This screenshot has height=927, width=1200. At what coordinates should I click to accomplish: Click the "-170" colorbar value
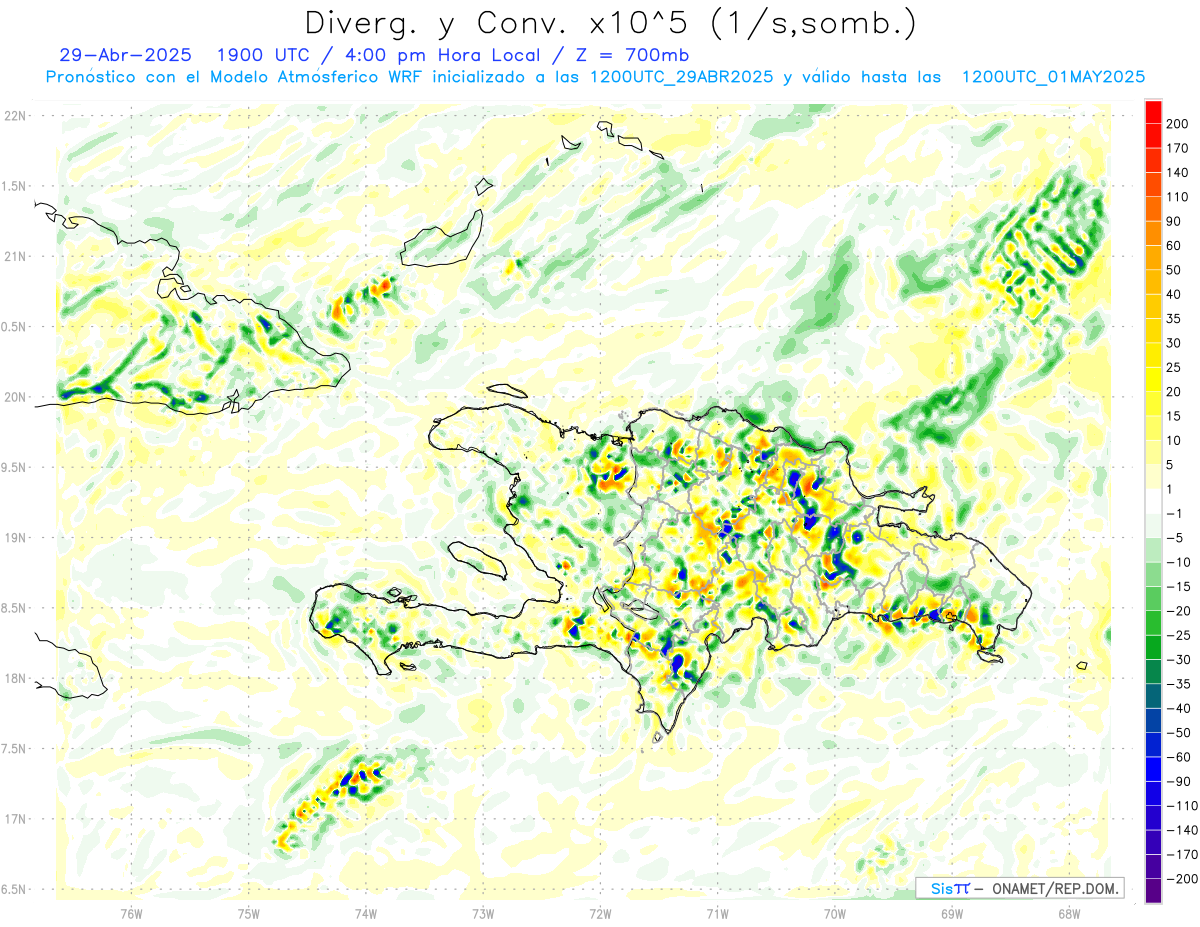click(x=1181, y=854)
